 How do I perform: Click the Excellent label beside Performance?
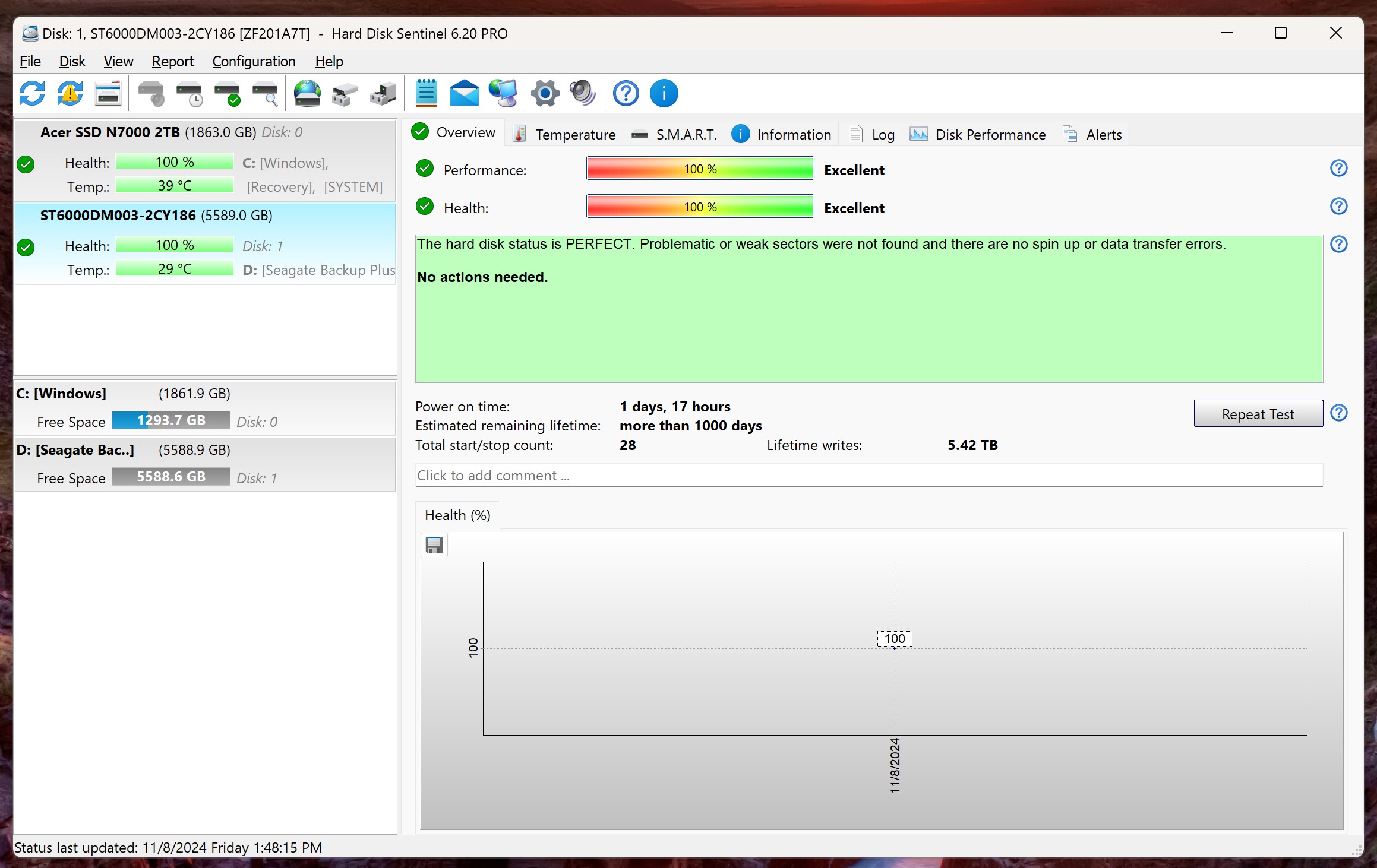[854, 170]
